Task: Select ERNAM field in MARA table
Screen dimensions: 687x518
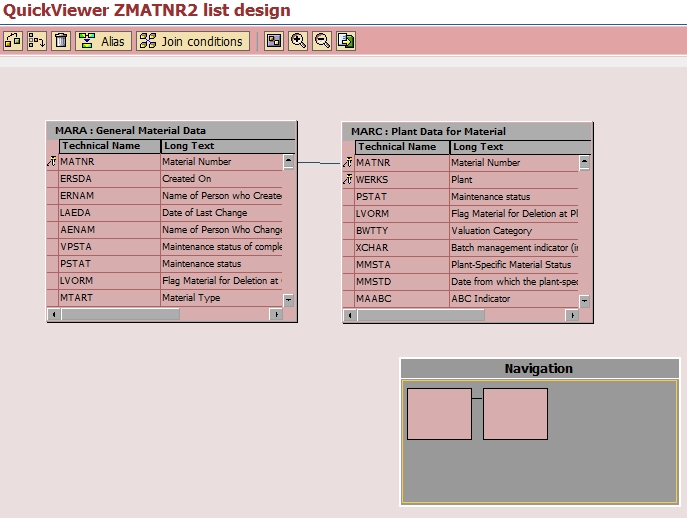Action: 110,196
